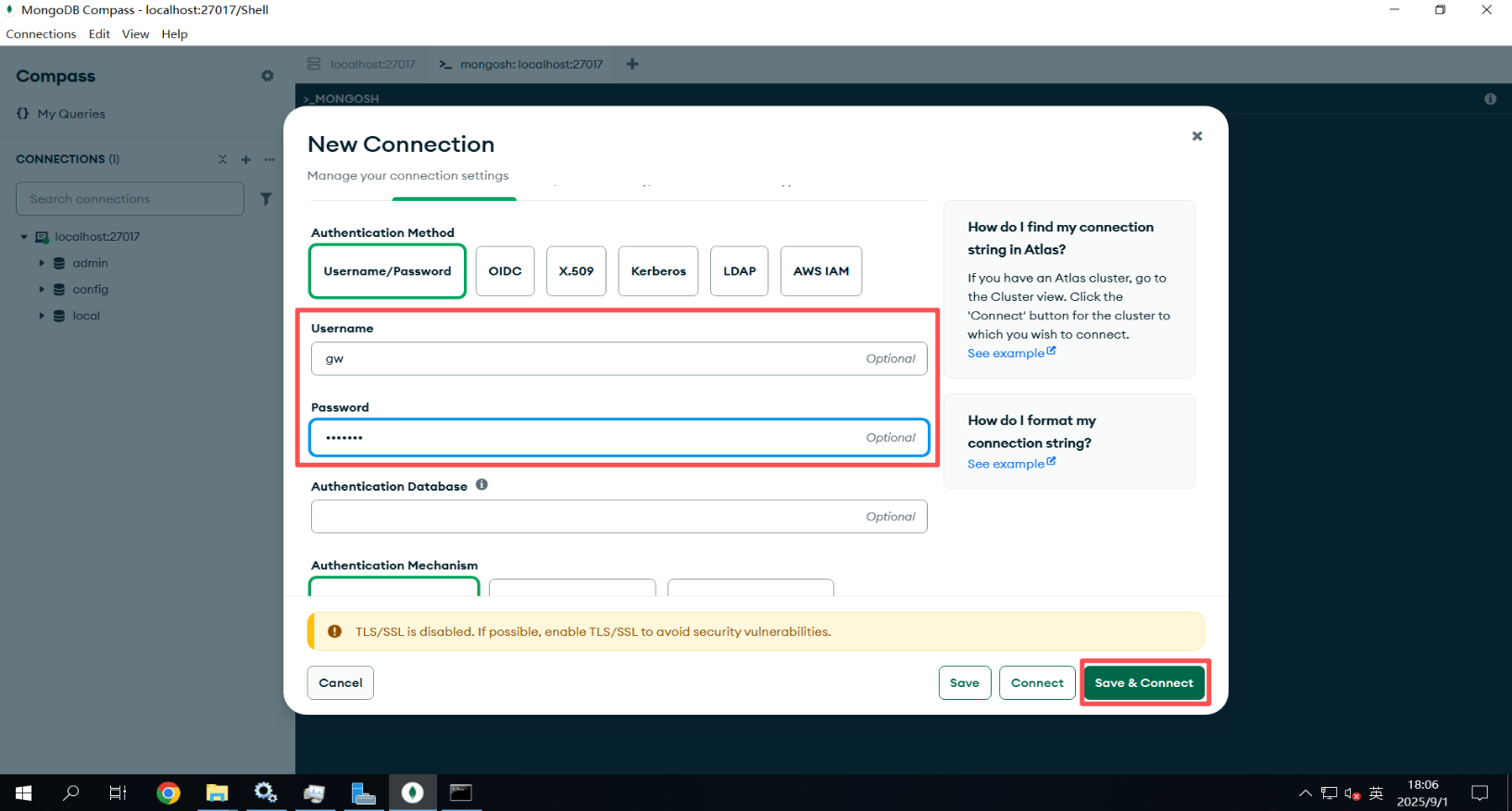This screenshot has width=1512, height=811.
Task: Click the My Queries braces icon
Action: pos(22,114)
